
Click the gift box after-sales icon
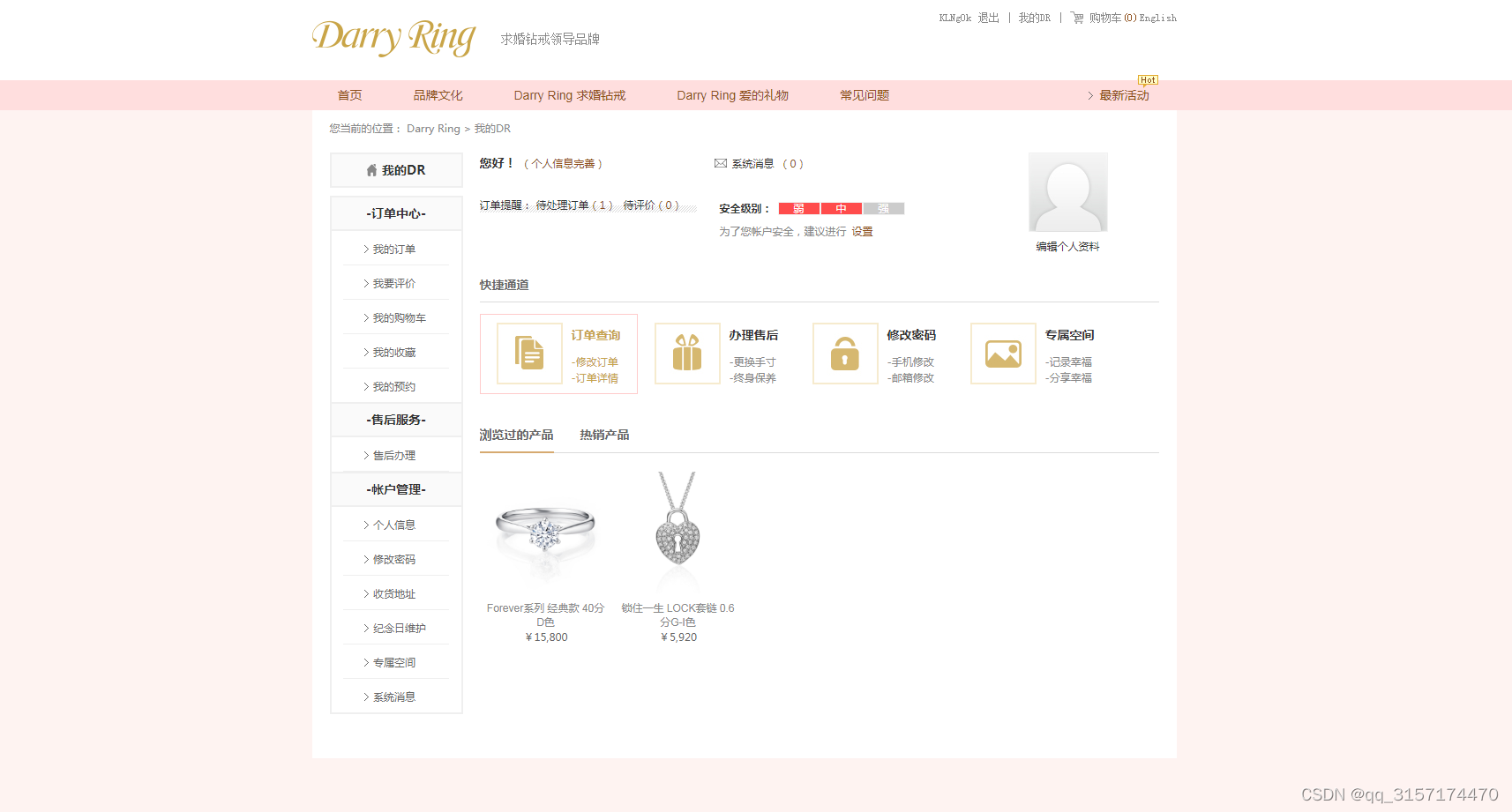pos(687,354)
